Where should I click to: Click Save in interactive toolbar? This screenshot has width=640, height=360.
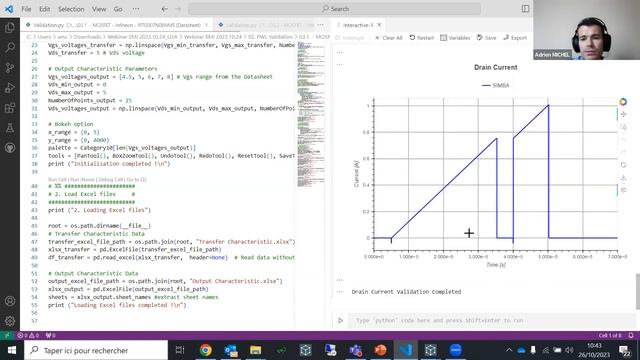[x=486, y=38]
